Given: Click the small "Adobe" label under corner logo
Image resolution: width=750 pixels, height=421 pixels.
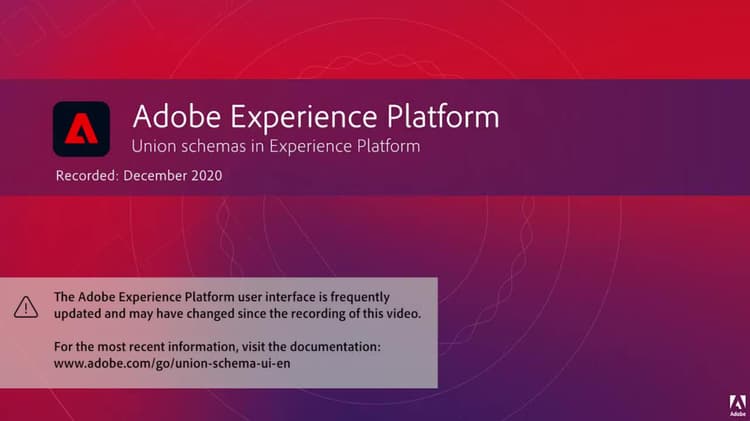Looking at the screenshot, I should [737, 414].
